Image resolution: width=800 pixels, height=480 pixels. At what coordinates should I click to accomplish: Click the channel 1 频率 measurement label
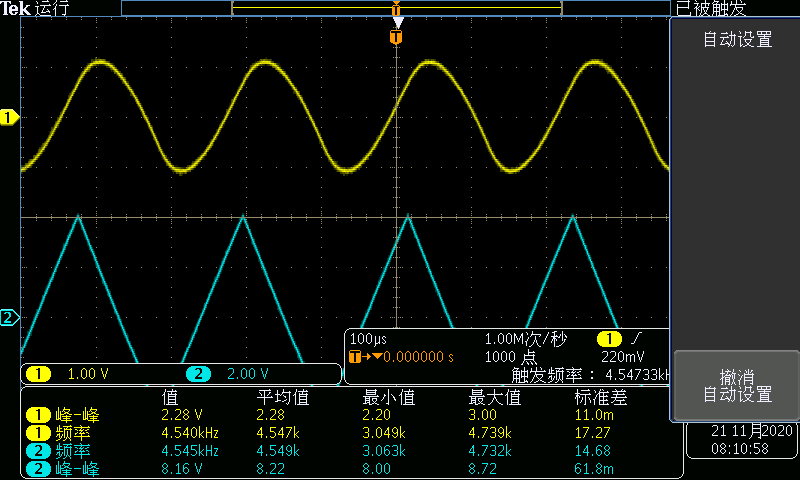72,434
